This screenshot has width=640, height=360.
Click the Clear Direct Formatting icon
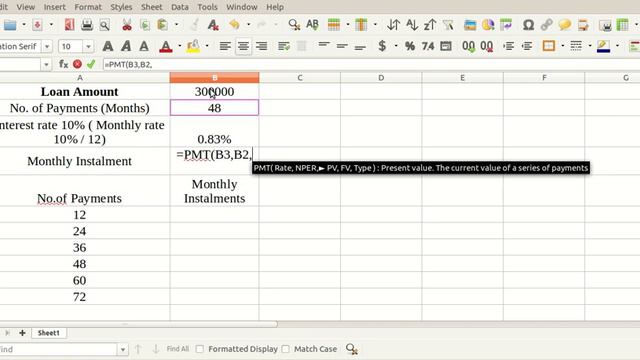213,25
